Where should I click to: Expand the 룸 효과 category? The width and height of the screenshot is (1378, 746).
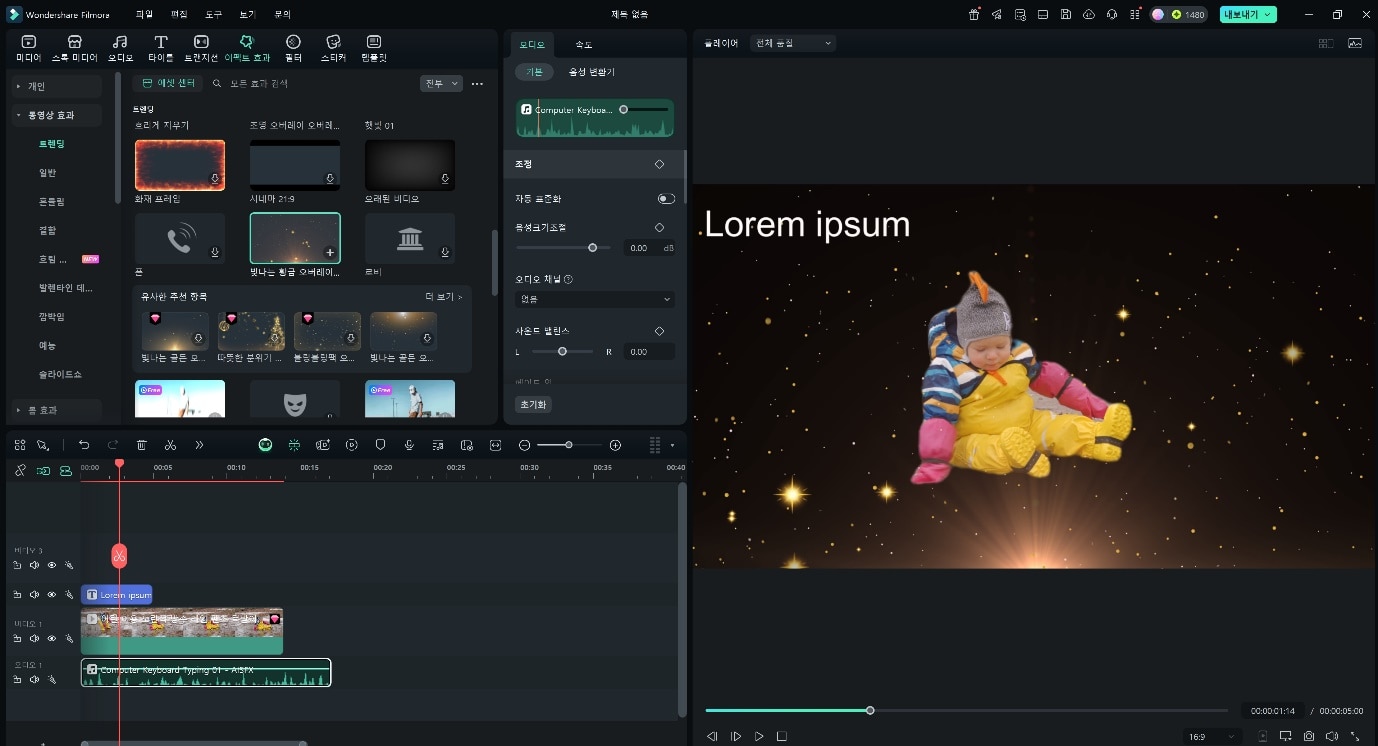pos(59,409)
